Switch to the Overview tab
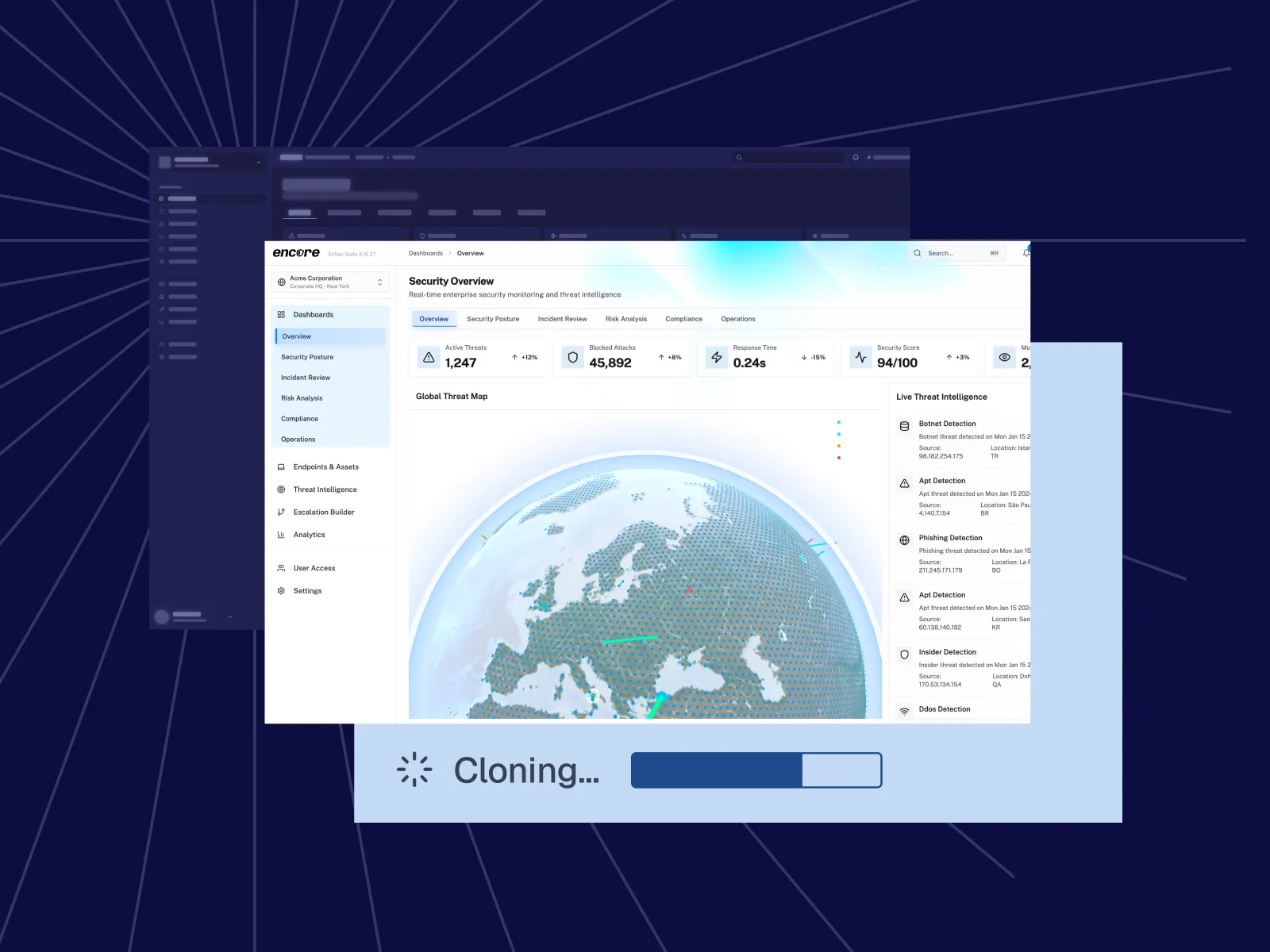The height and width of the screenshot is (952, 1270). click(x=433, y=319)
